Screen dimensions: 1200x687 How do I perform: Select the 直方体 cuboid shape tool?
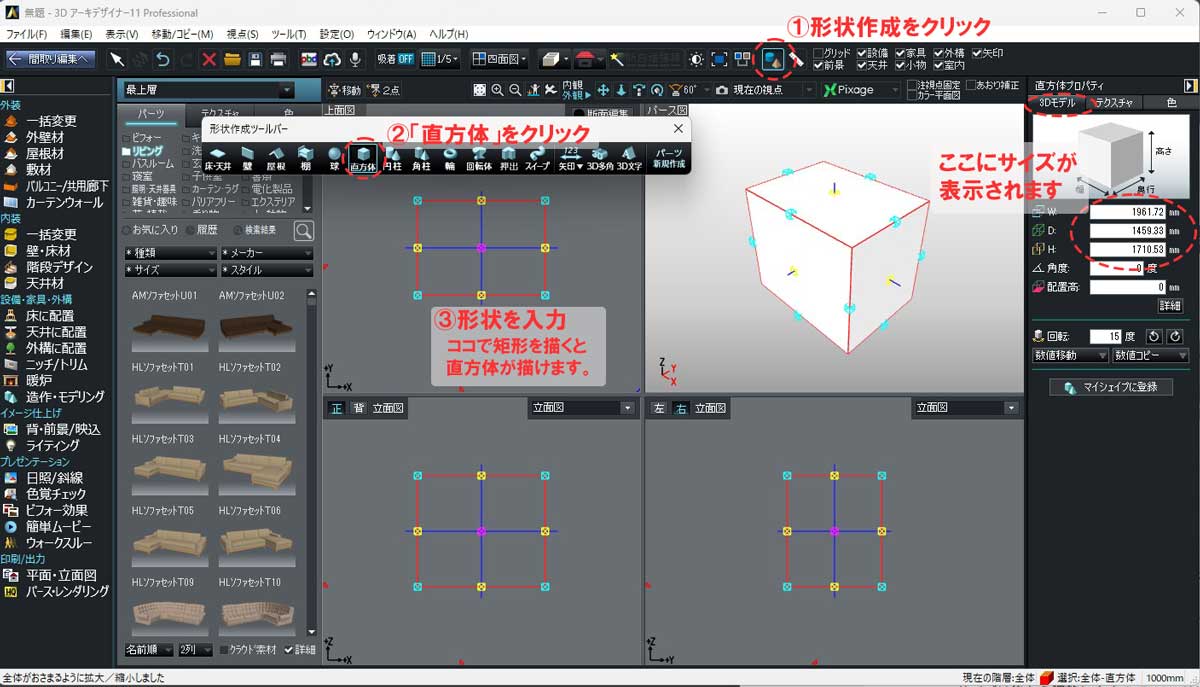(x=365, y=159)
